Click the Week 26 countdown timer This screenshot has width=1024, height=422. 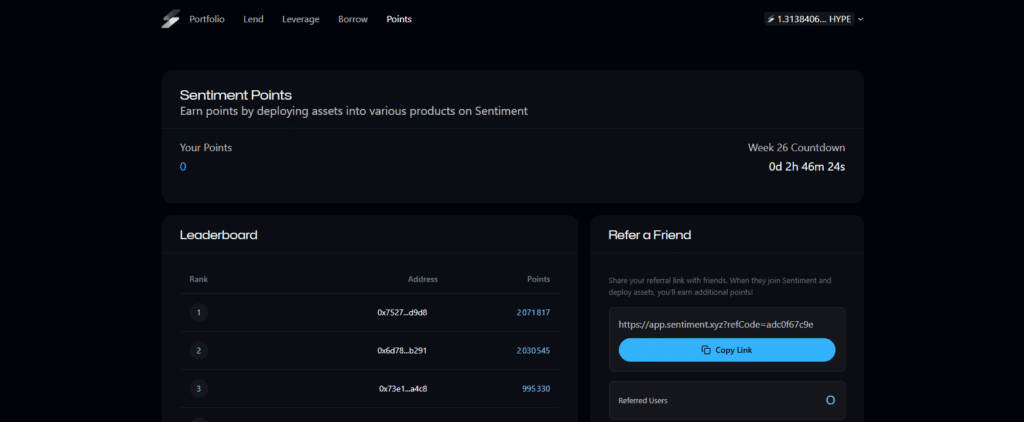tap(806, 167)
